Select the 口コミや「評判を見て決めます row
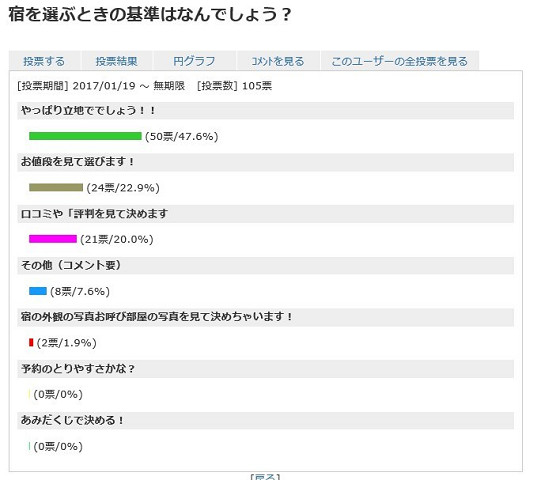This screenshot has height=480, width=537. point(265,214)
